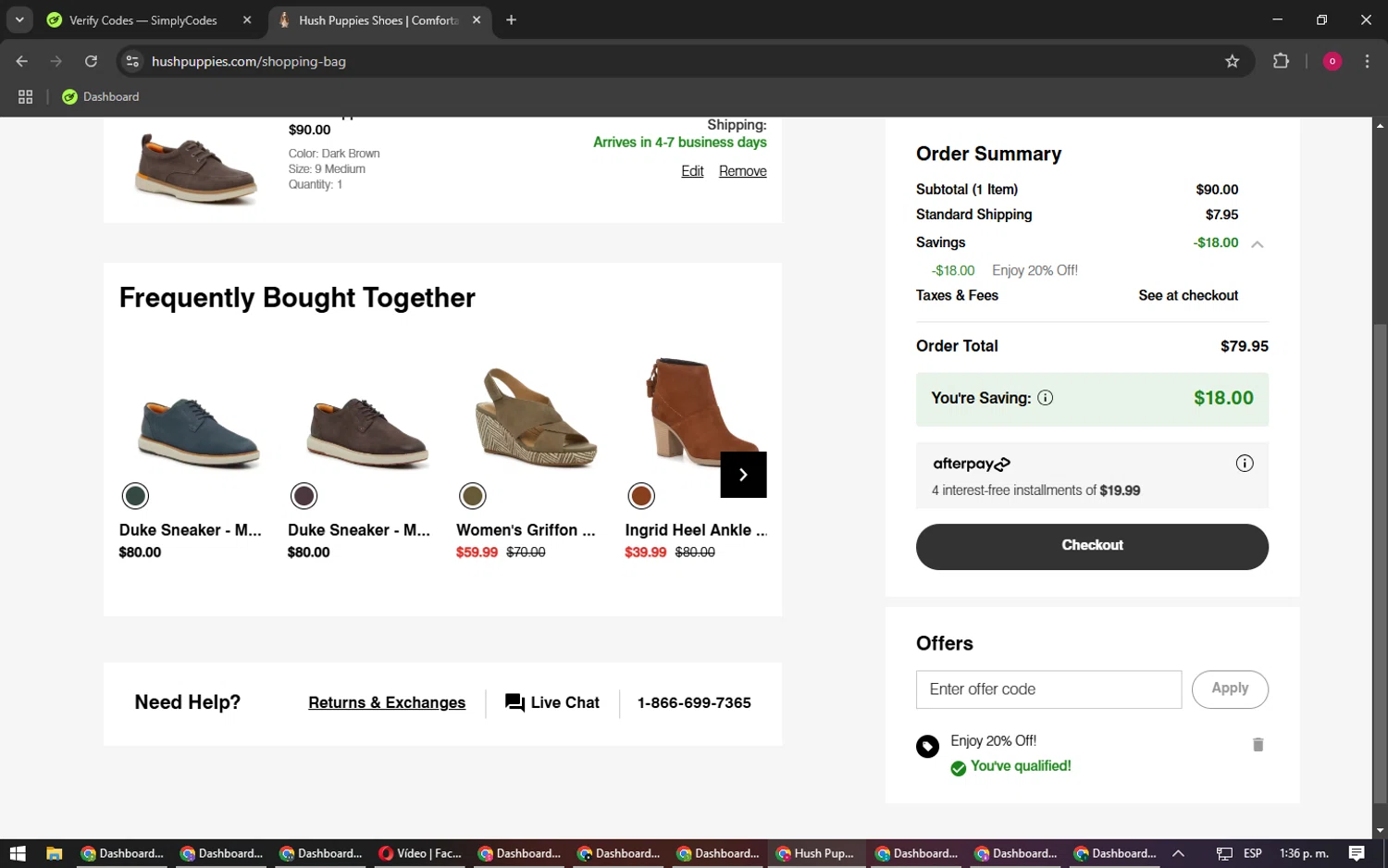Screen dimensions: 1388x868
Task: Delete the Enjoy 20% Off offer with trash icon
Action: (x=1258, y=745)
